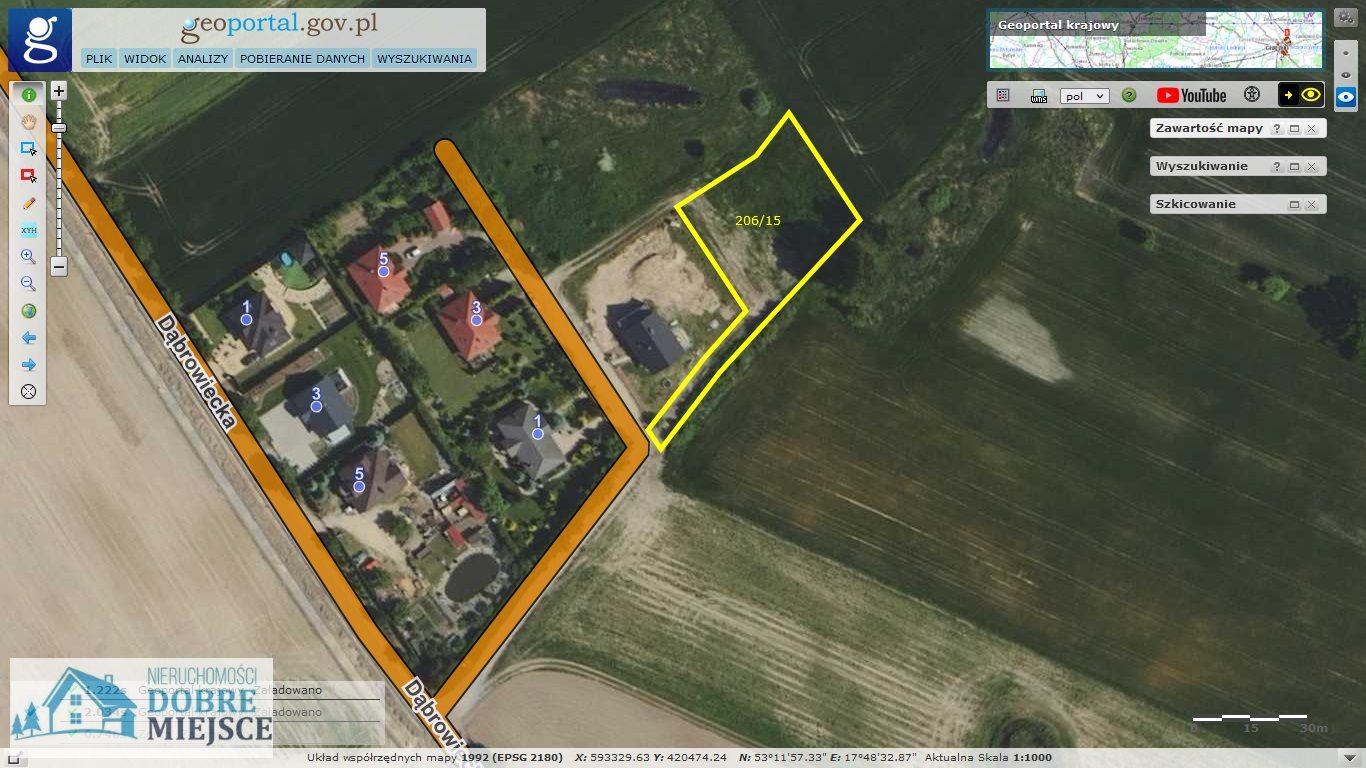The height and width of the screenshot is (768, 1366).
Task: Click the accessibility figure icon
Action: coord(1251,95)
